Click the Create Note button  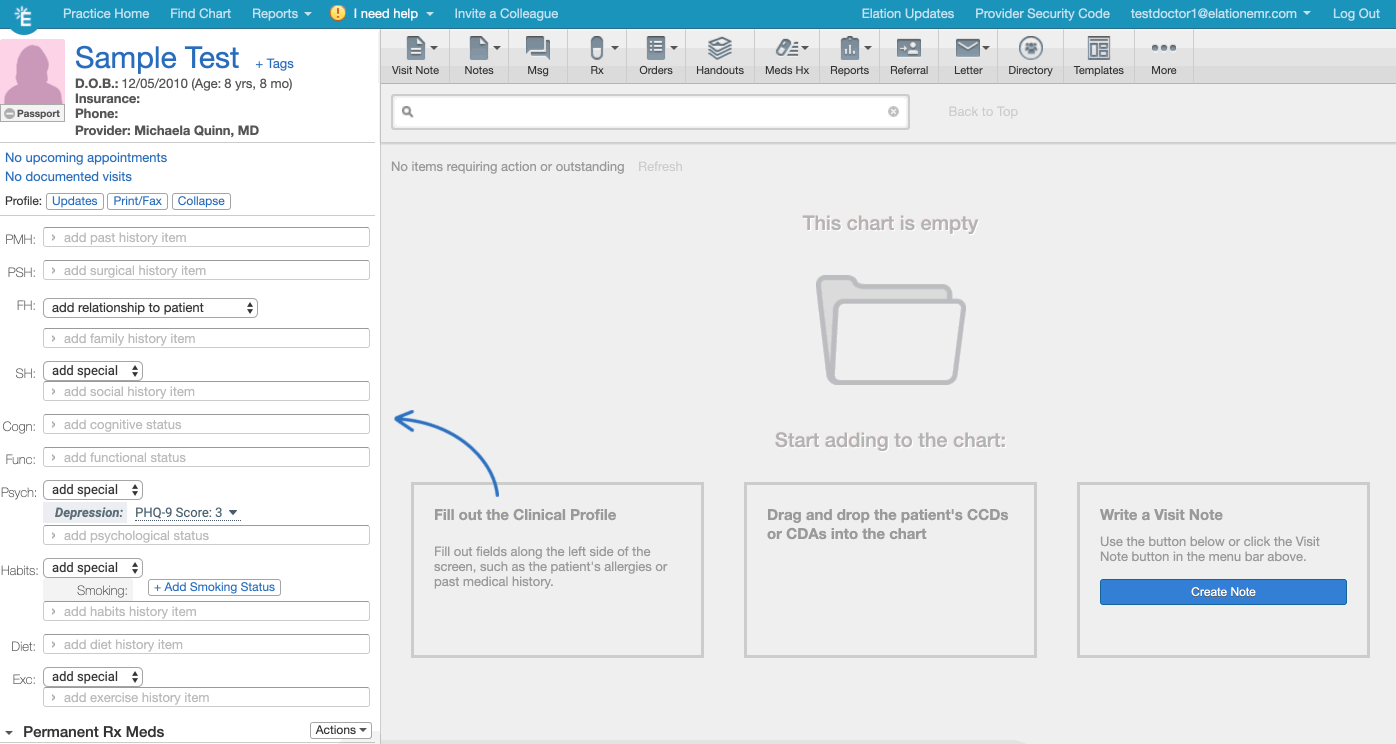click(1222, 591)
